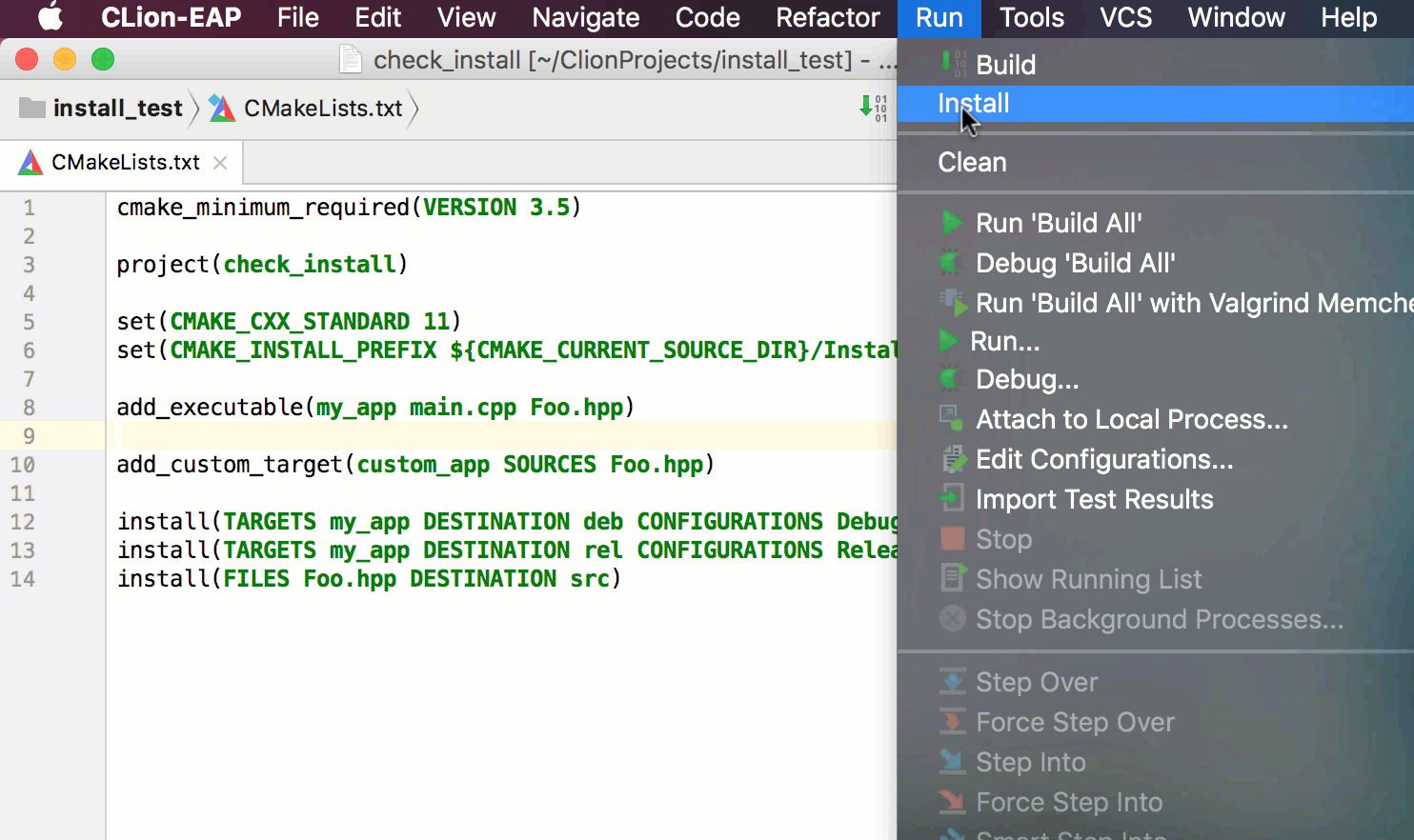Screen dimensions: 1414x840
Task: Open the Code menu
Action: tap(708, 17)
